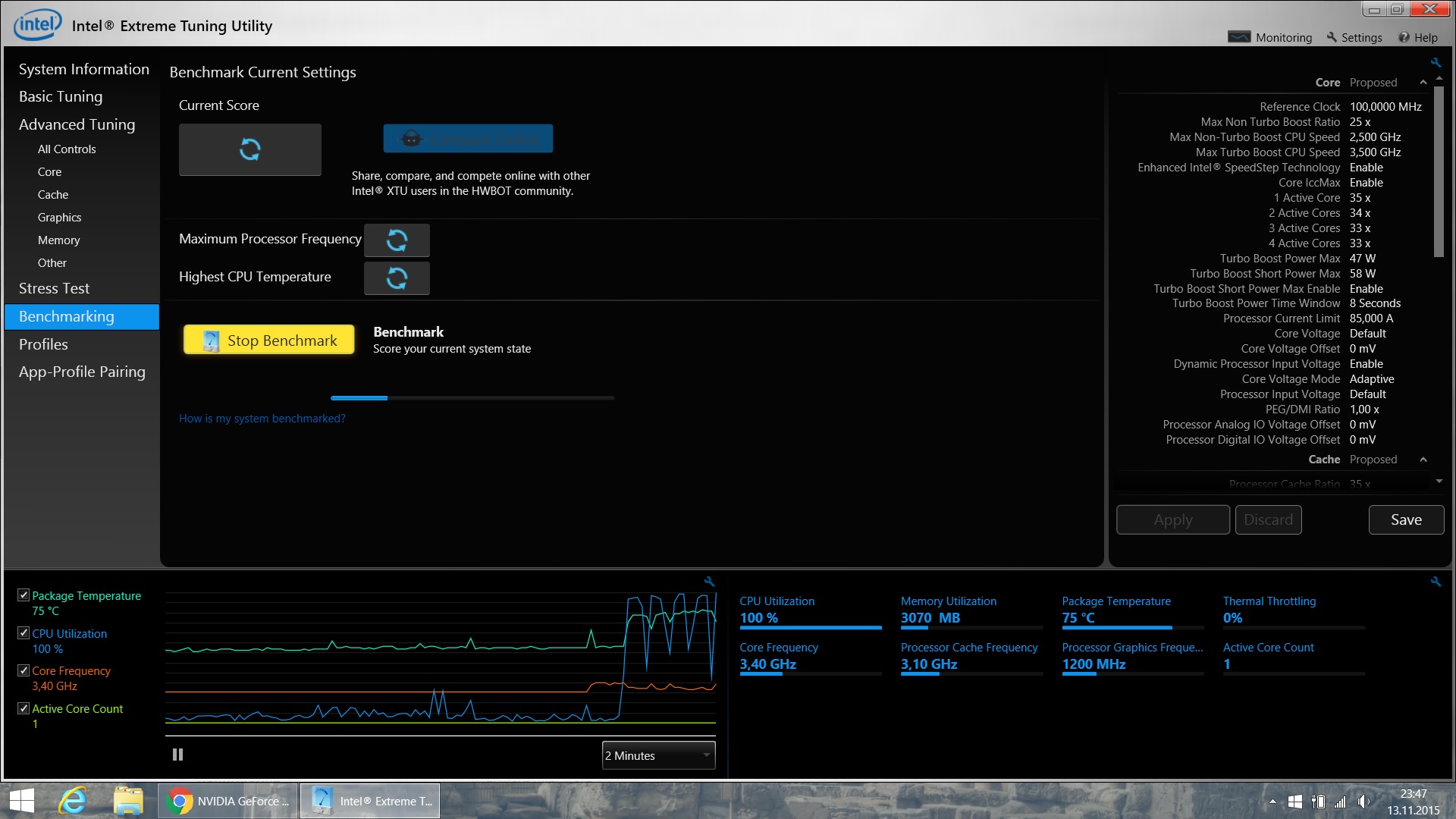This screenshot has width=1456, height=819.
Task: Click wrench icon at top of proposed settings panel
Action: coord(1436,62)
